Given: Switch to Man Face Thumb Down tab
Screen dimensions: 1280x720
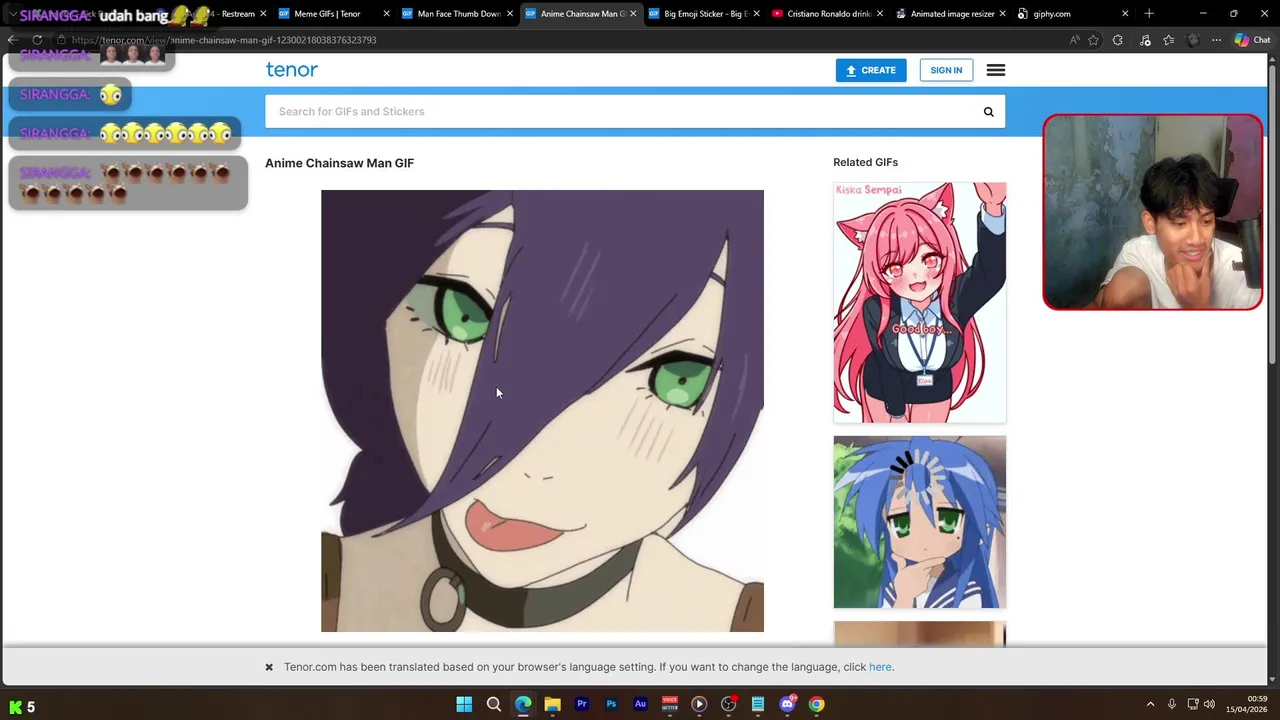Looking at the screenshot, I should click(458, 14).
